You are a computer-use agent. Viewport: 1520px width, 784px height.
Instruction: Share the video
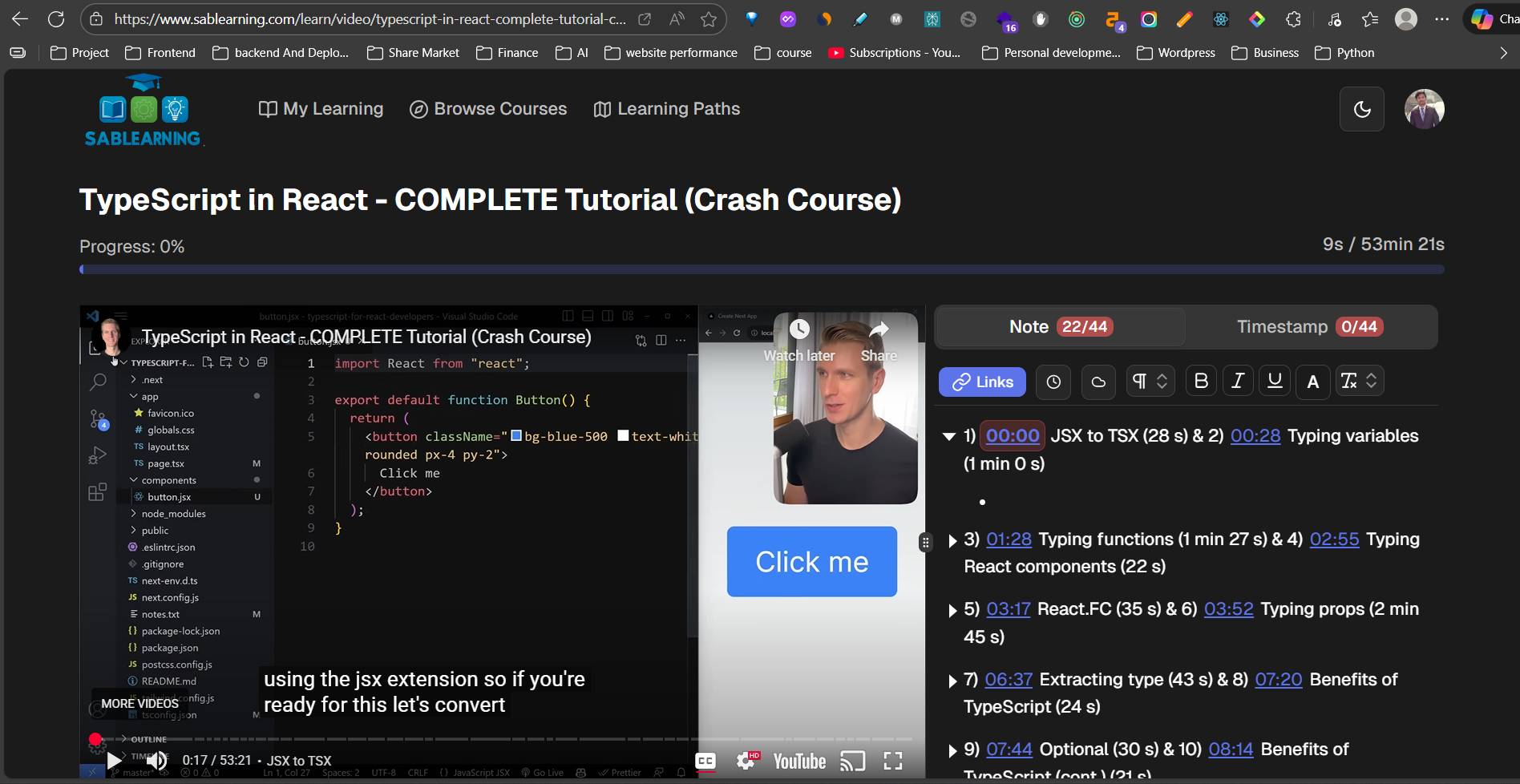coord(879,340)
